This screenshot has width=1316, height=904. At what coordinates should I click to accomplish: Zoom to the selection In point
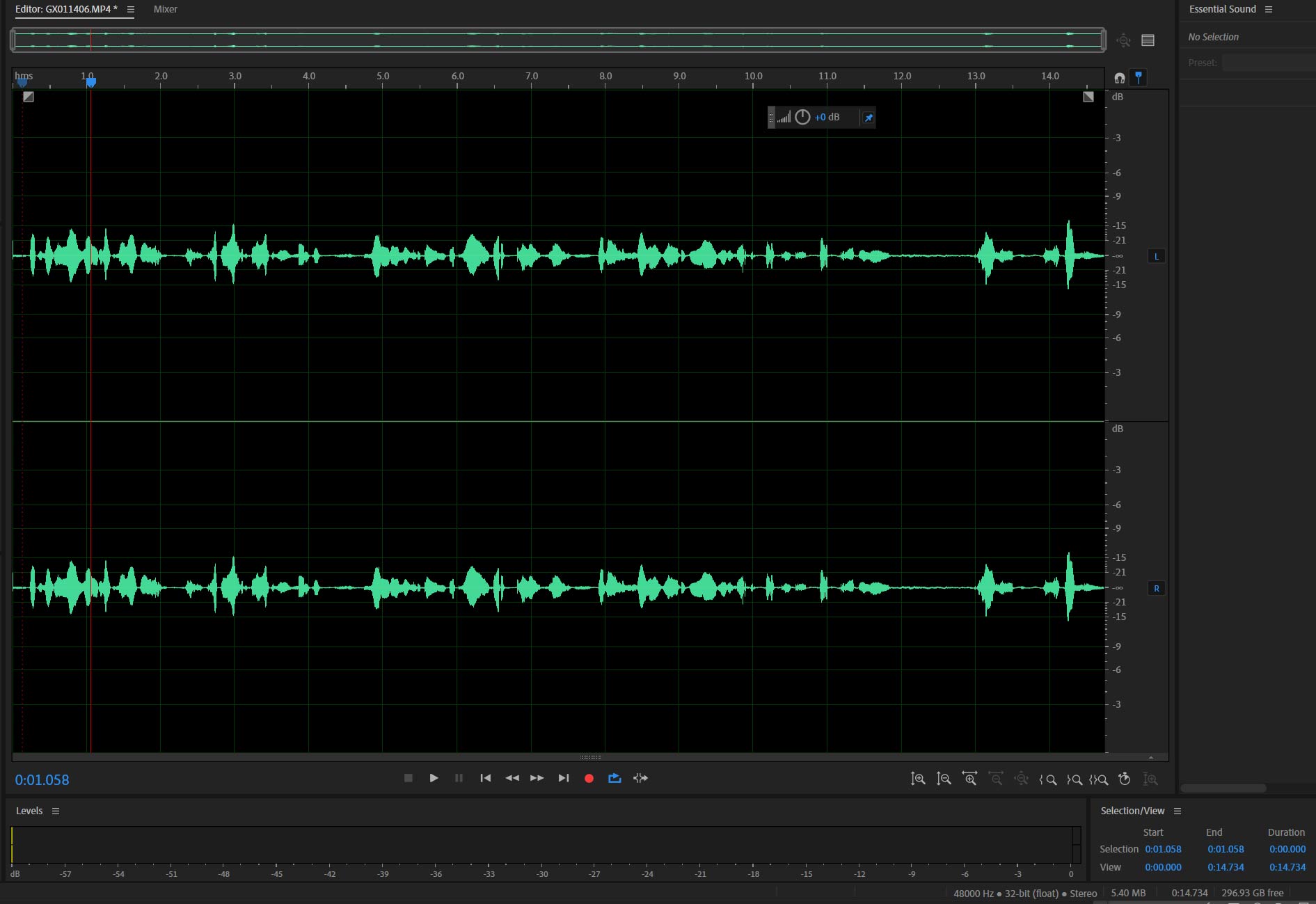coord(1049,779)
